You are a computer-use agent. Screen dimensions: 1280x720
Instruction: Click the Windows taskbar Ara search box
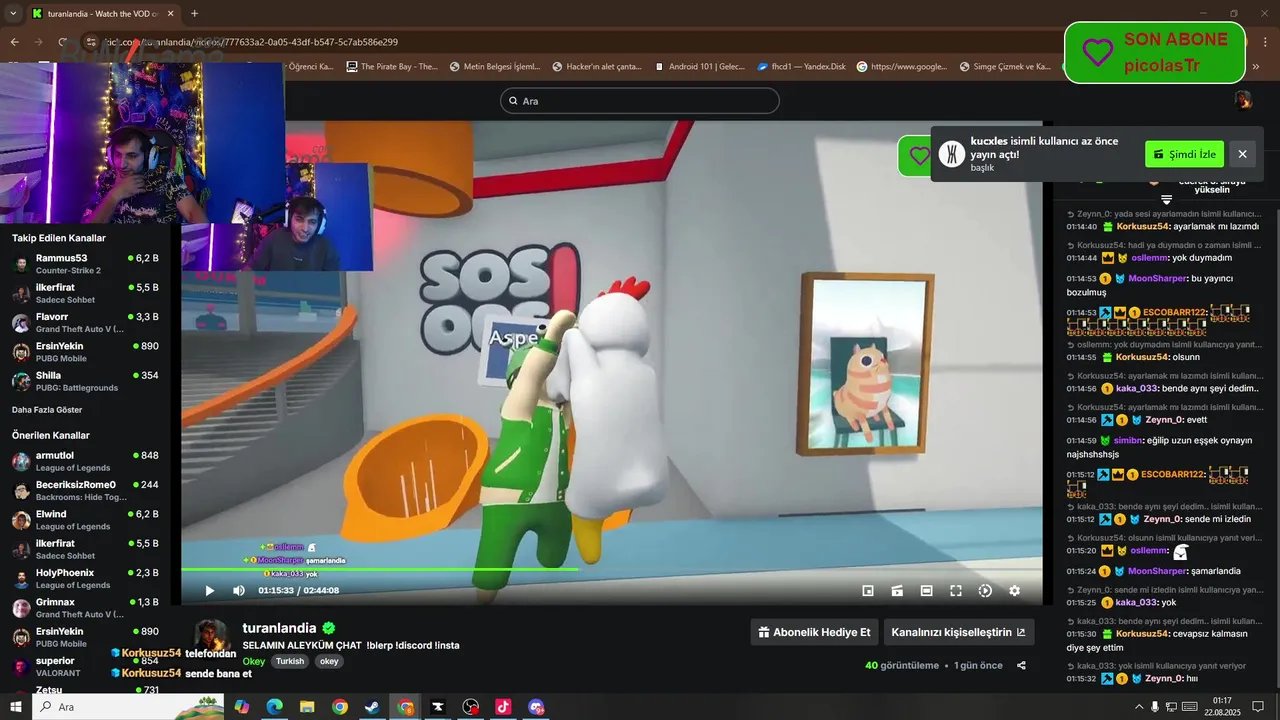(128, 707)
